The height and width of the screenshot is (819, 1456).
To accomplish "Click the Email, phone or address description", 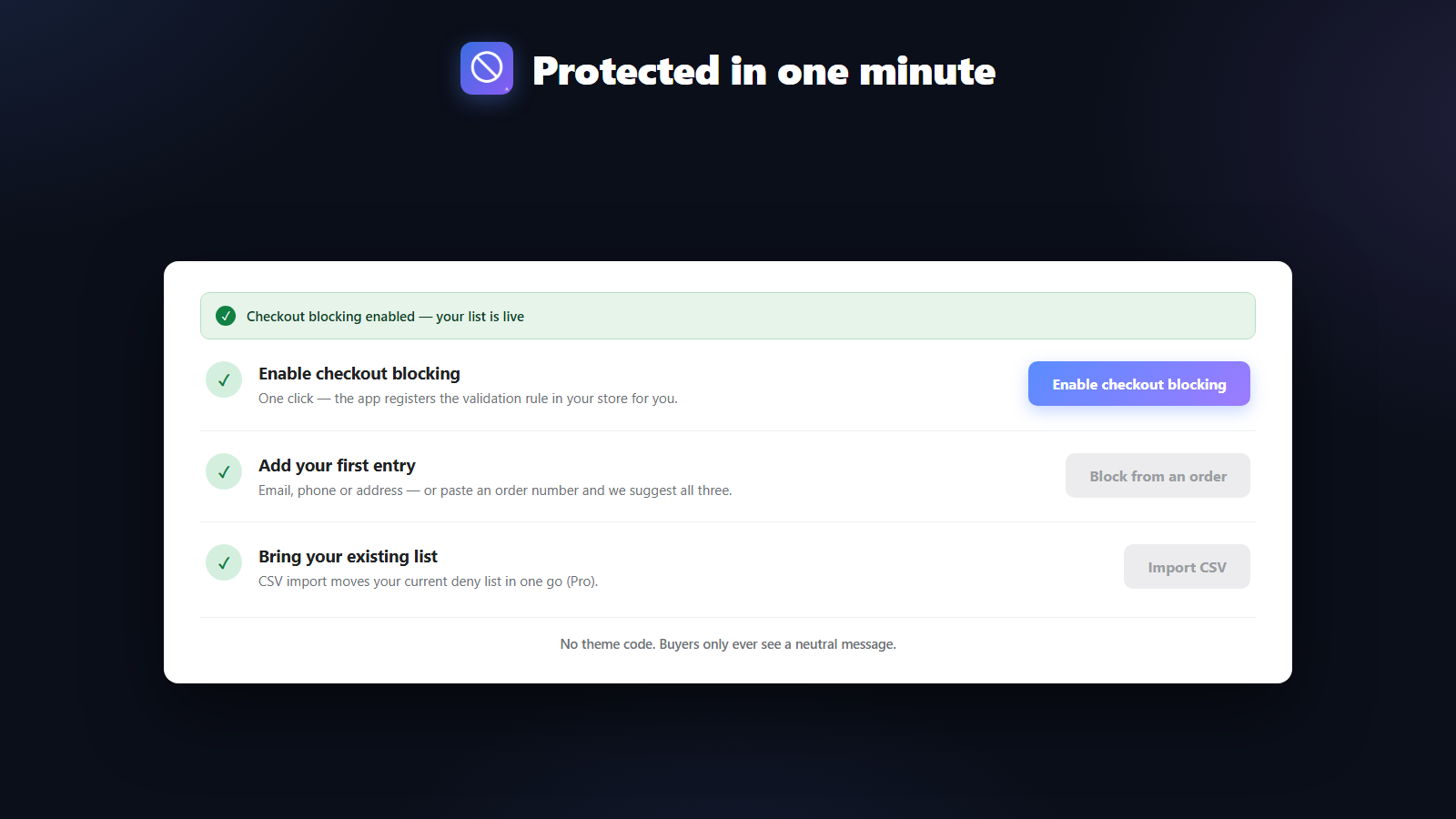I will pos(495,490).
